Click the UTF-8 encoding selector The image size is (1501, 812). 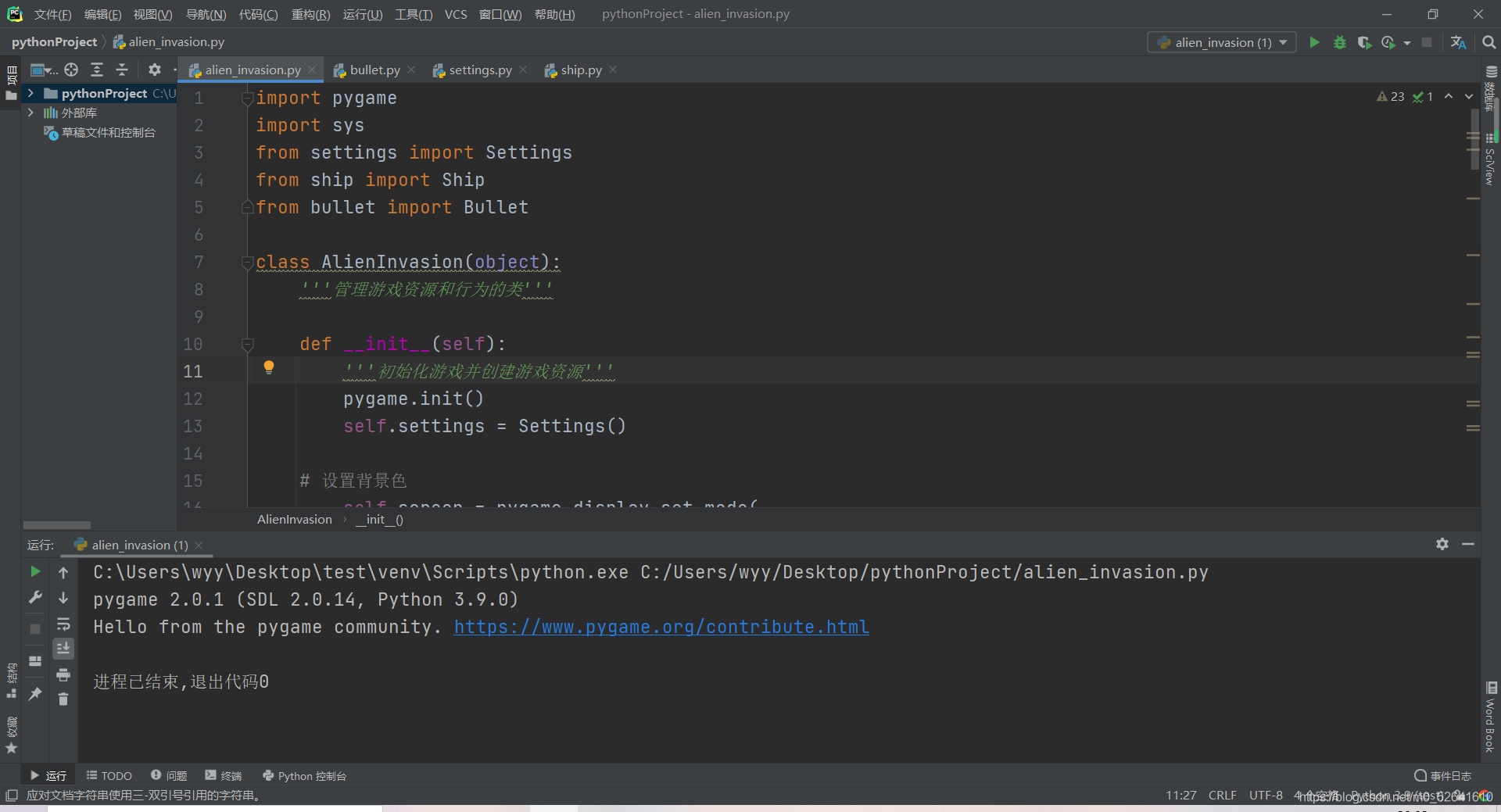click(1266, 796)
